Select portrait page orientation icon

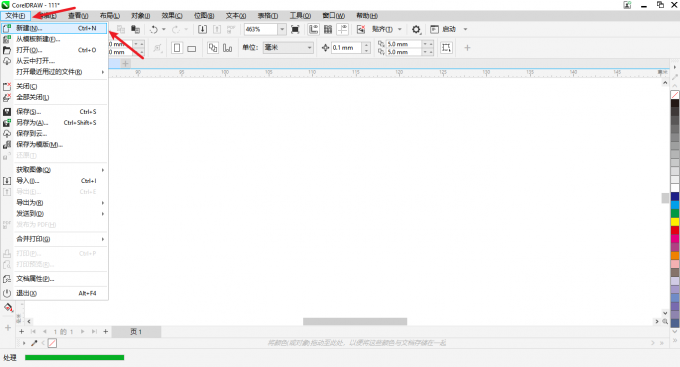tap(177, 48)
